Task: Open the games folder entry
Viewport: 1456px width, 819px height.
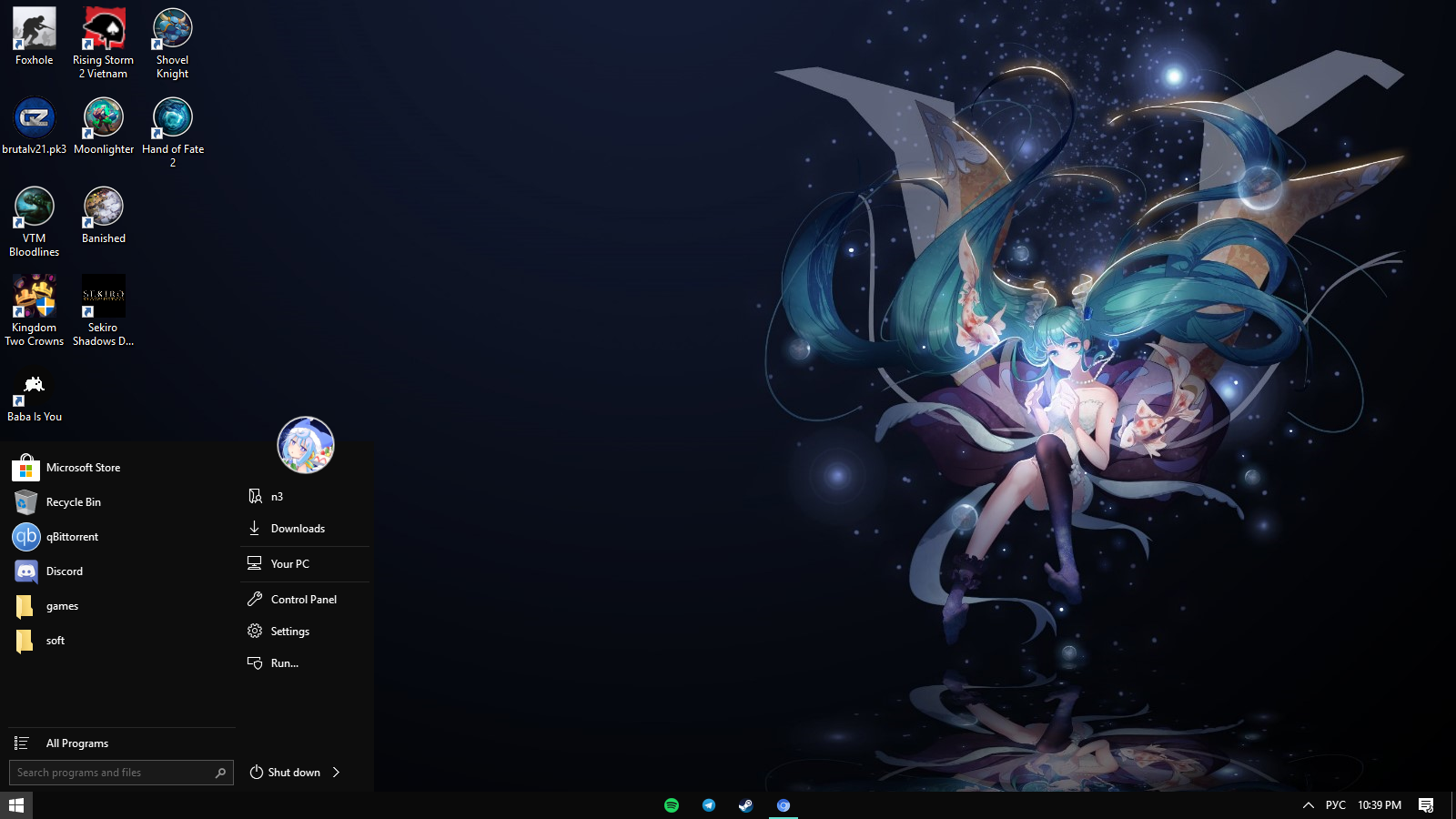Action: click(x=122, y=606)
